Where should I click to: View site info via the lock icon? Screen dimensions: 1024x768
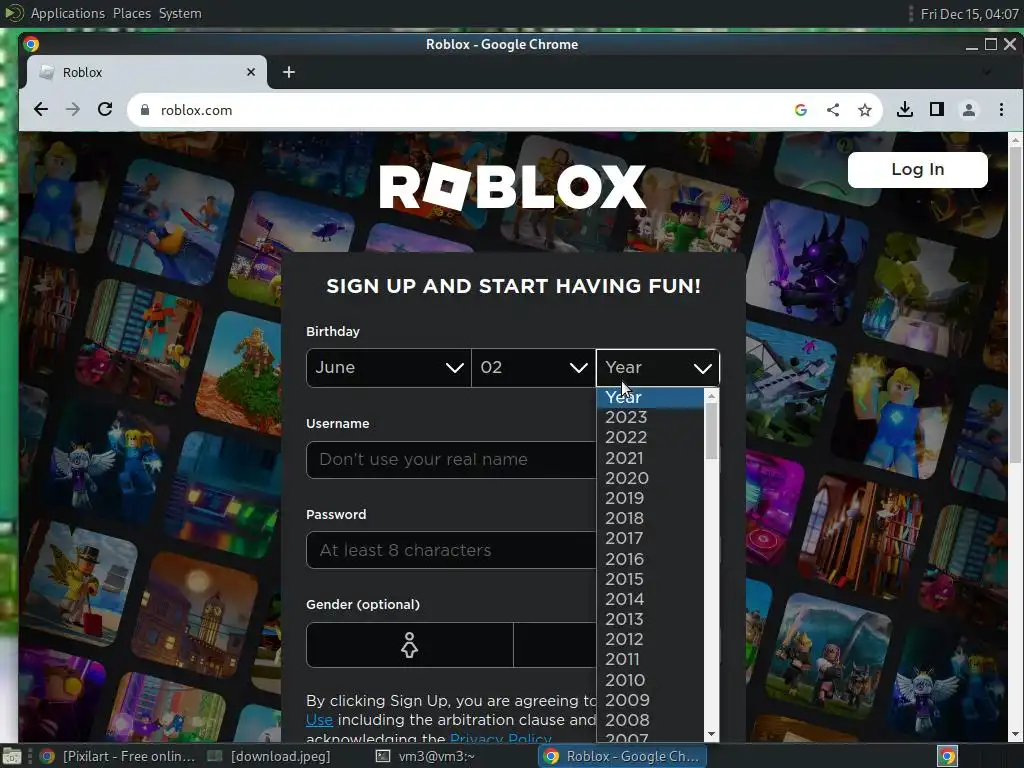(145, 110)
